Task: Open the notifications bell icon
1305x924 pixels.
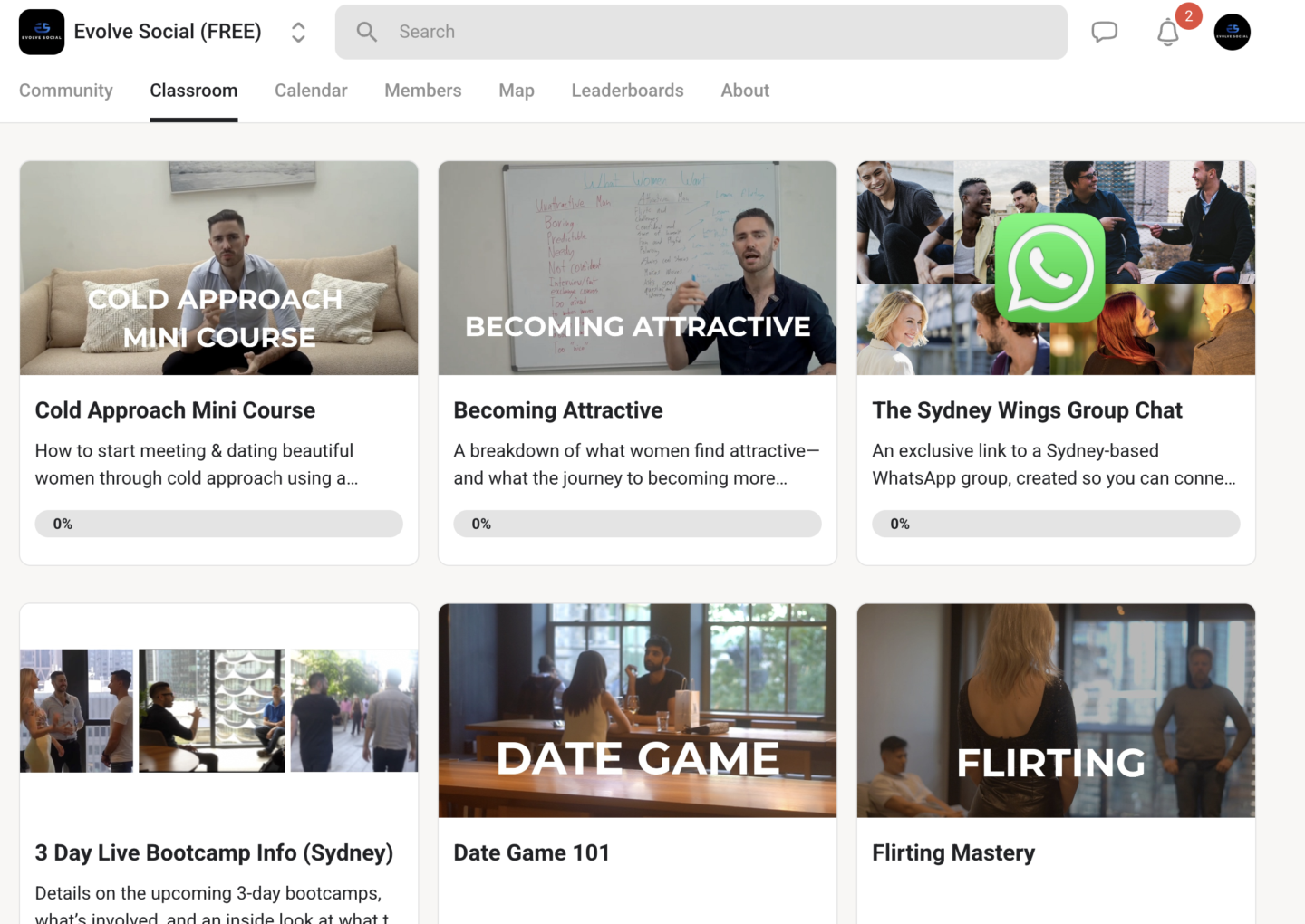Action: tap(1168, 34)
